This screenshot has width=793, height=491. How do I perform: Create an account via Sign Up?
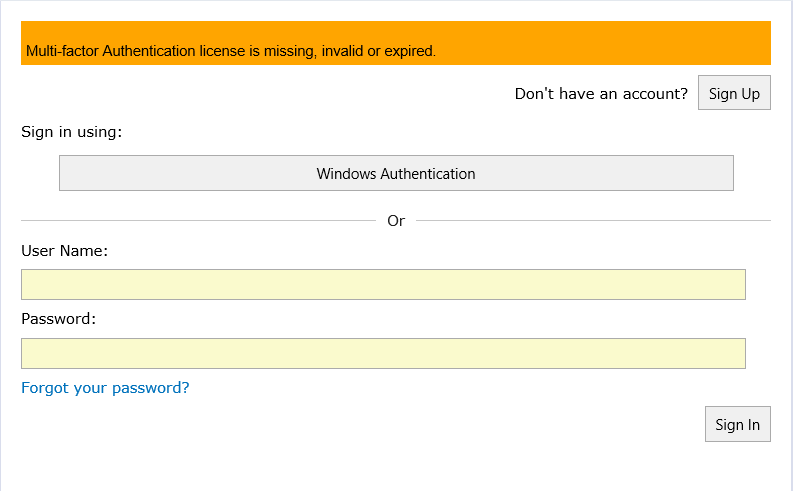(734, 93)
